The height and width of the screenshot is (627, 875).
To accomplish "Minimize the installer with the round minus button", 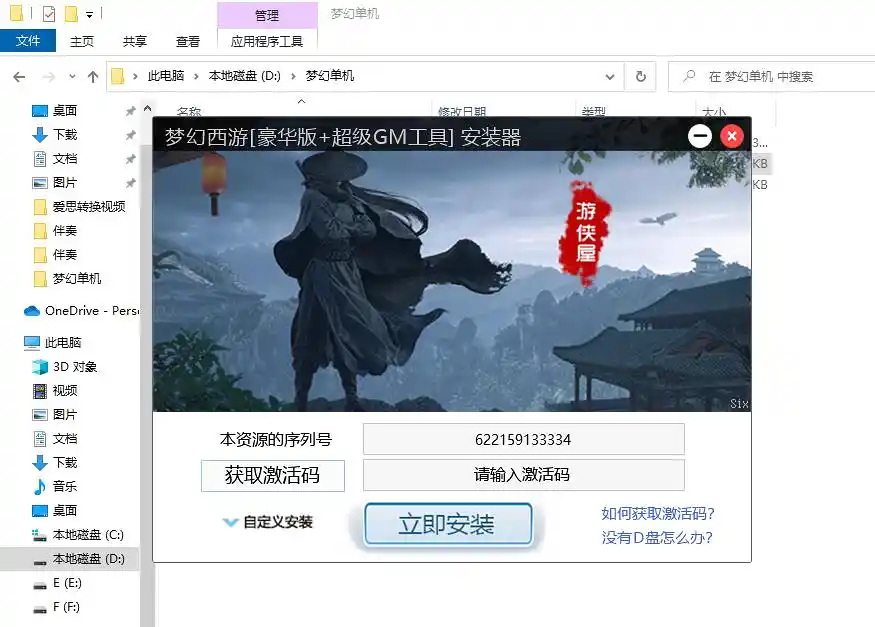I will click(x=700, y=136).
